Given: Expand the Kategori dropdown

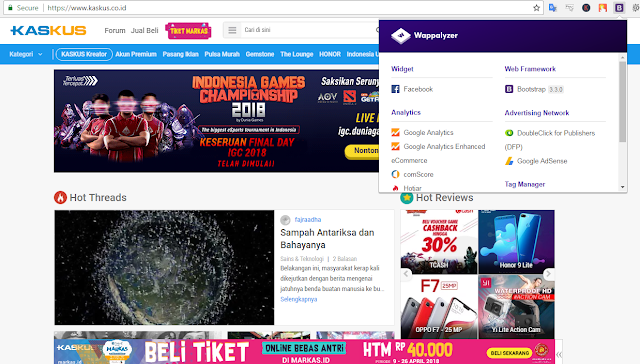Looking at the screenshot, I should pyautogui.click(x=26, y=54).
